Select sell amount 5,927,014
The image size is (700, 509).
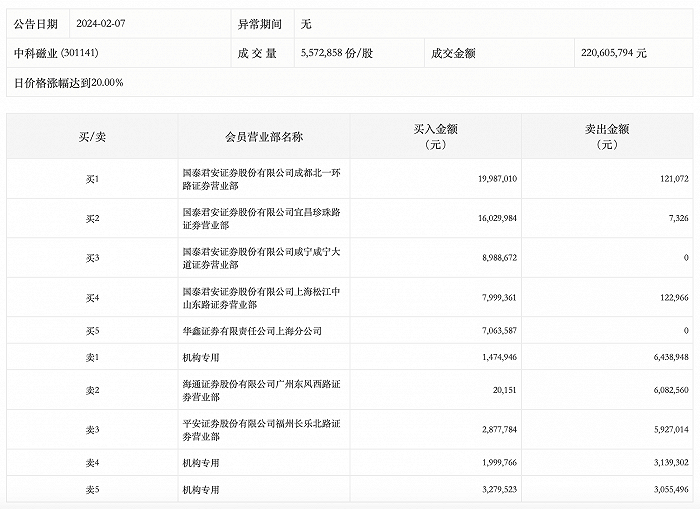click(x=671, y=430)
